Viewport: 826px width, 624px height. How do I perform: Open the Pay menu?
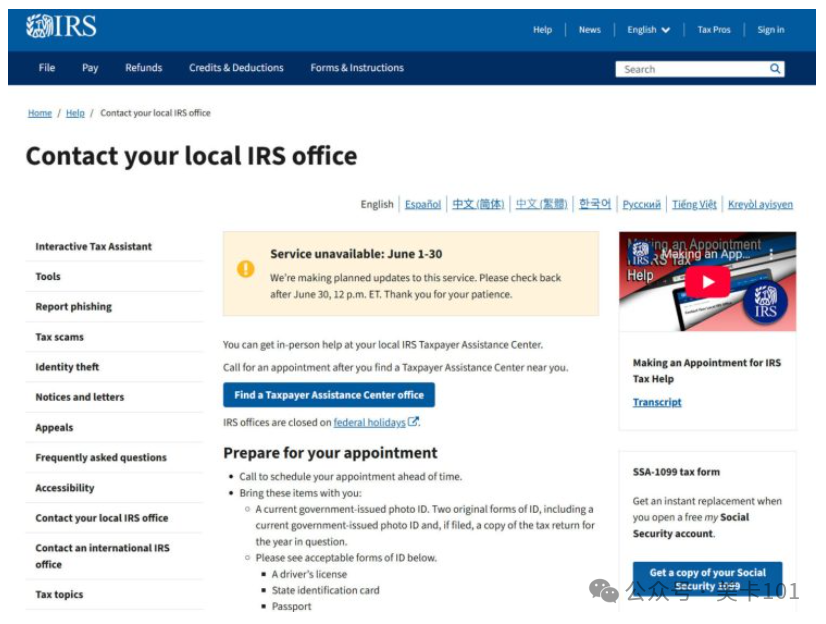(90, 67)
